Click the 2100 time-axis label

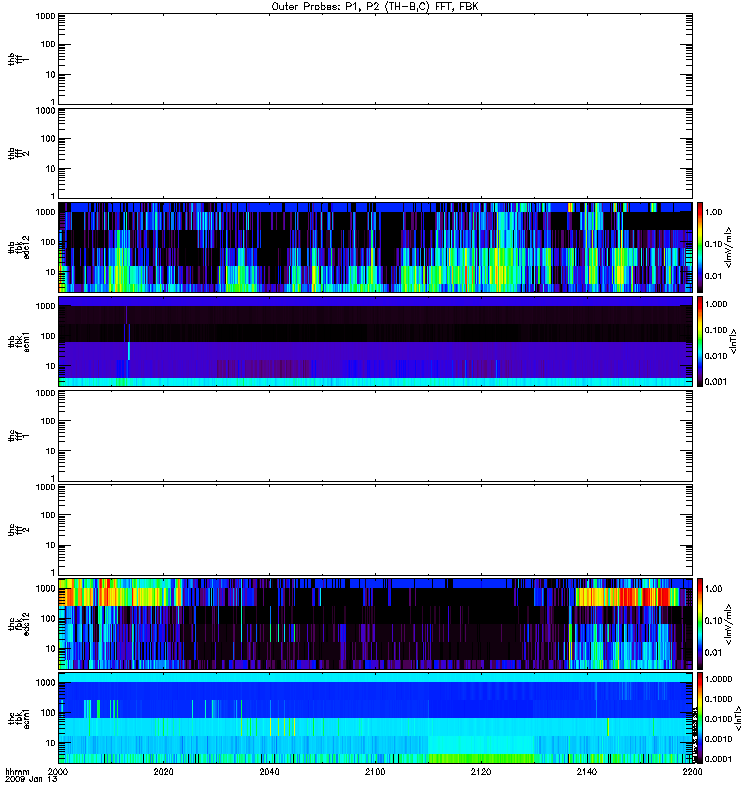coord(375,771)
